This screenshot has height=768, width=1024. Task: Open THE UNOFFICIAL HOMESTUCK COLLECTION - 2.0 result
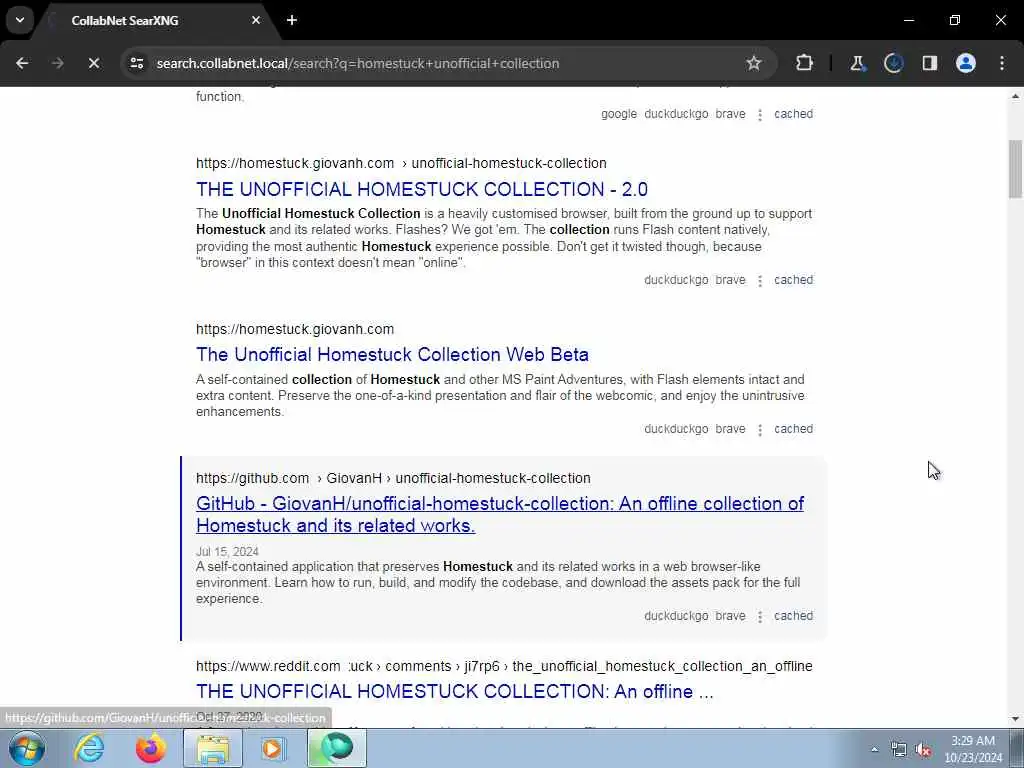(422, 189)
